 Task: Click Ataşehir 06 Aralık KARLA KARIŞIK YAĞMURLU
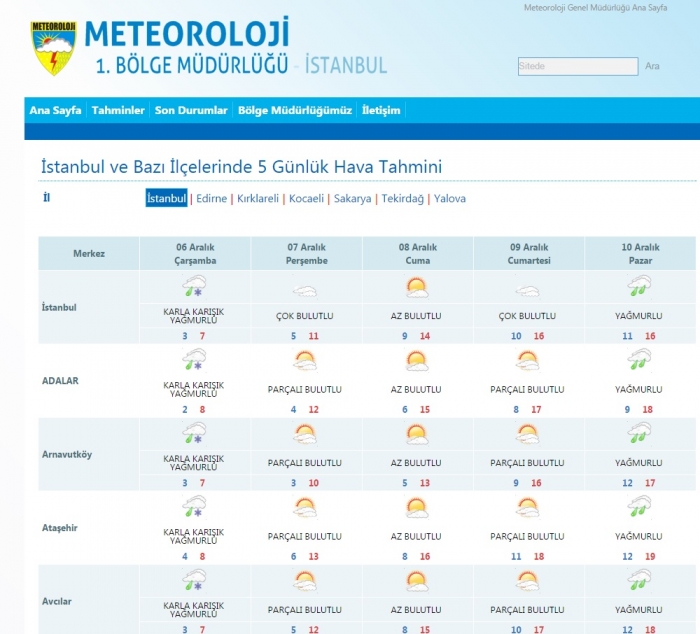(x=194, y=536)
